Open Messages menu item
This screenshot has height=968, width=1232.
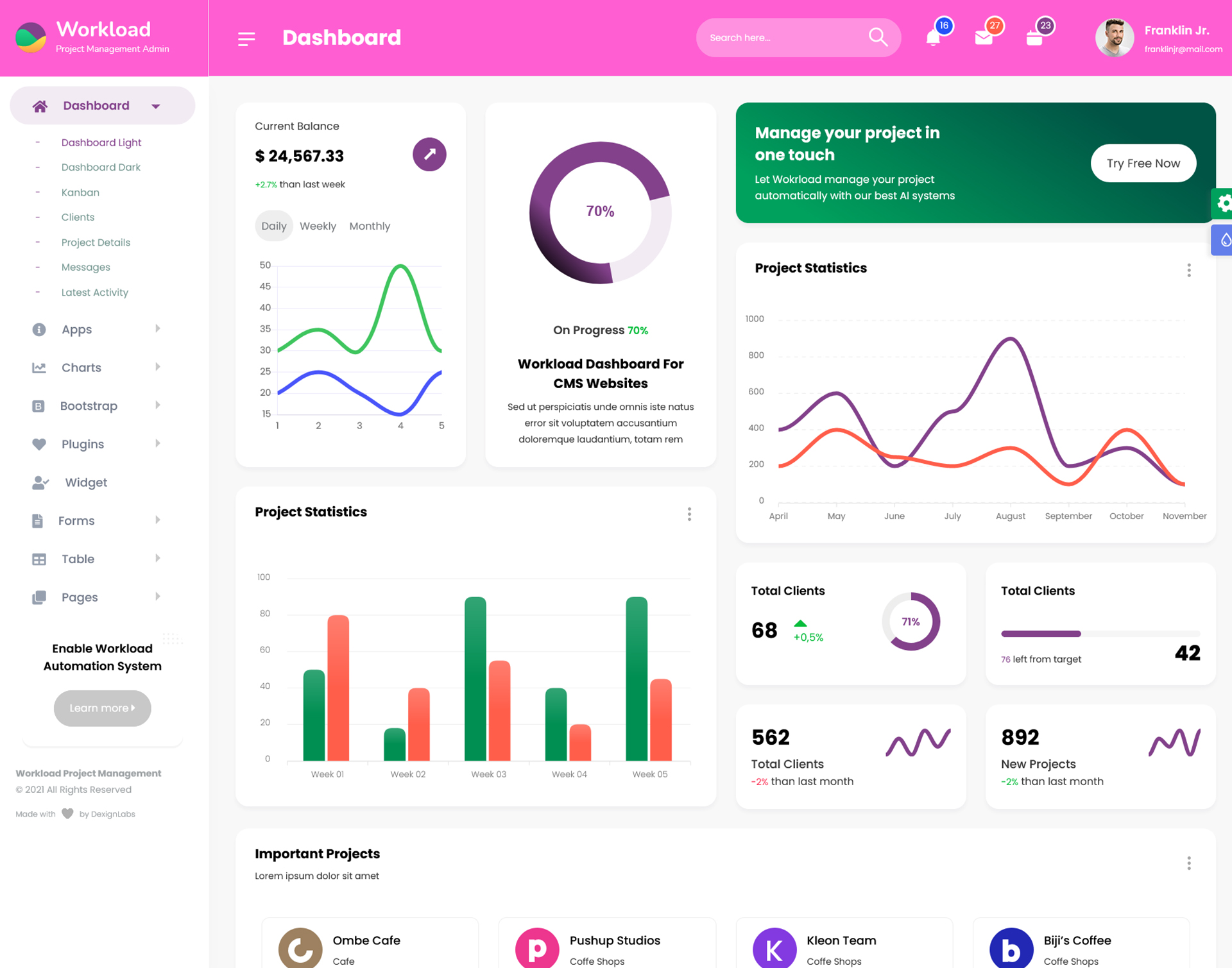(85, 267)
